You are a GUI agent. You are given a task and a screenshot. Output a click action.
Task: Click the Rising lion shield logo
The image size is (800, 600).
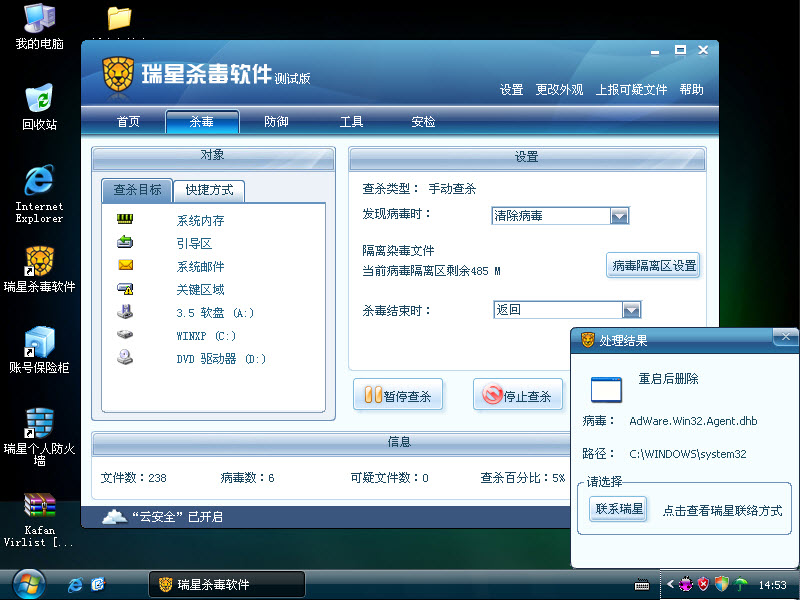(x=118, y=74)
